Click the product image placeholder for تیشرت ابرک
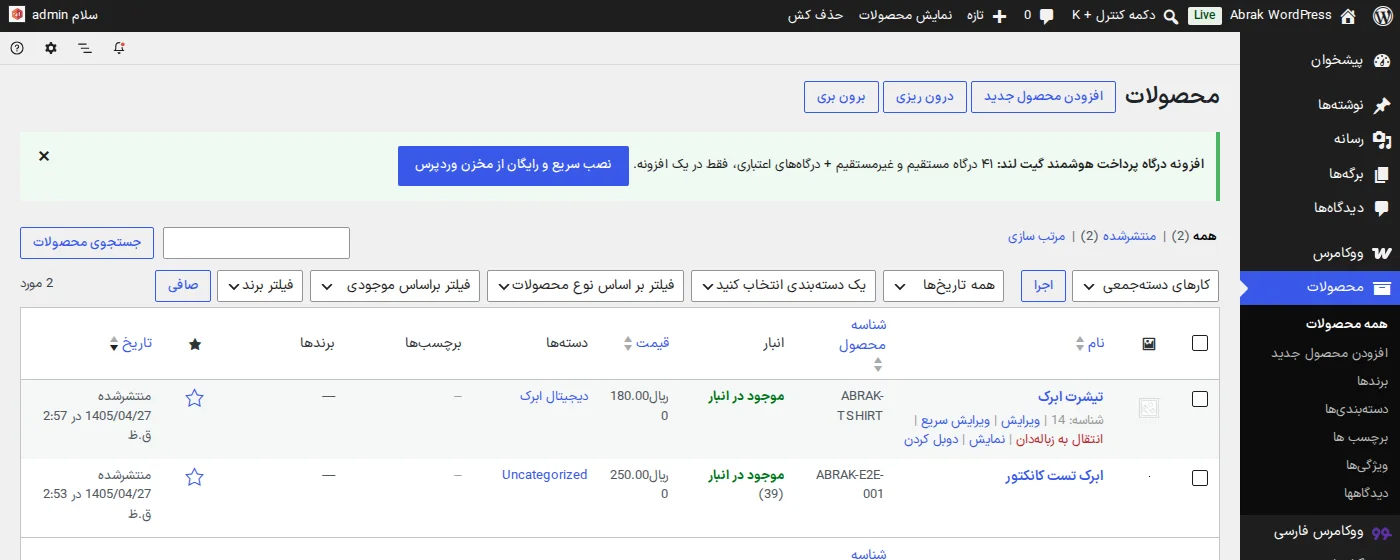 point(1149,408)
